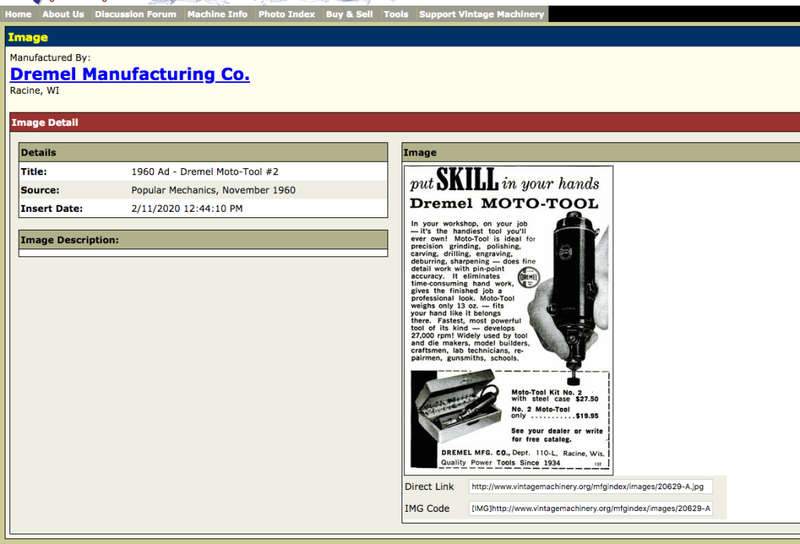This screenshot has height=544, width=800.
Task: Click the Source label in Details
Action: click(x=40, y=190)
